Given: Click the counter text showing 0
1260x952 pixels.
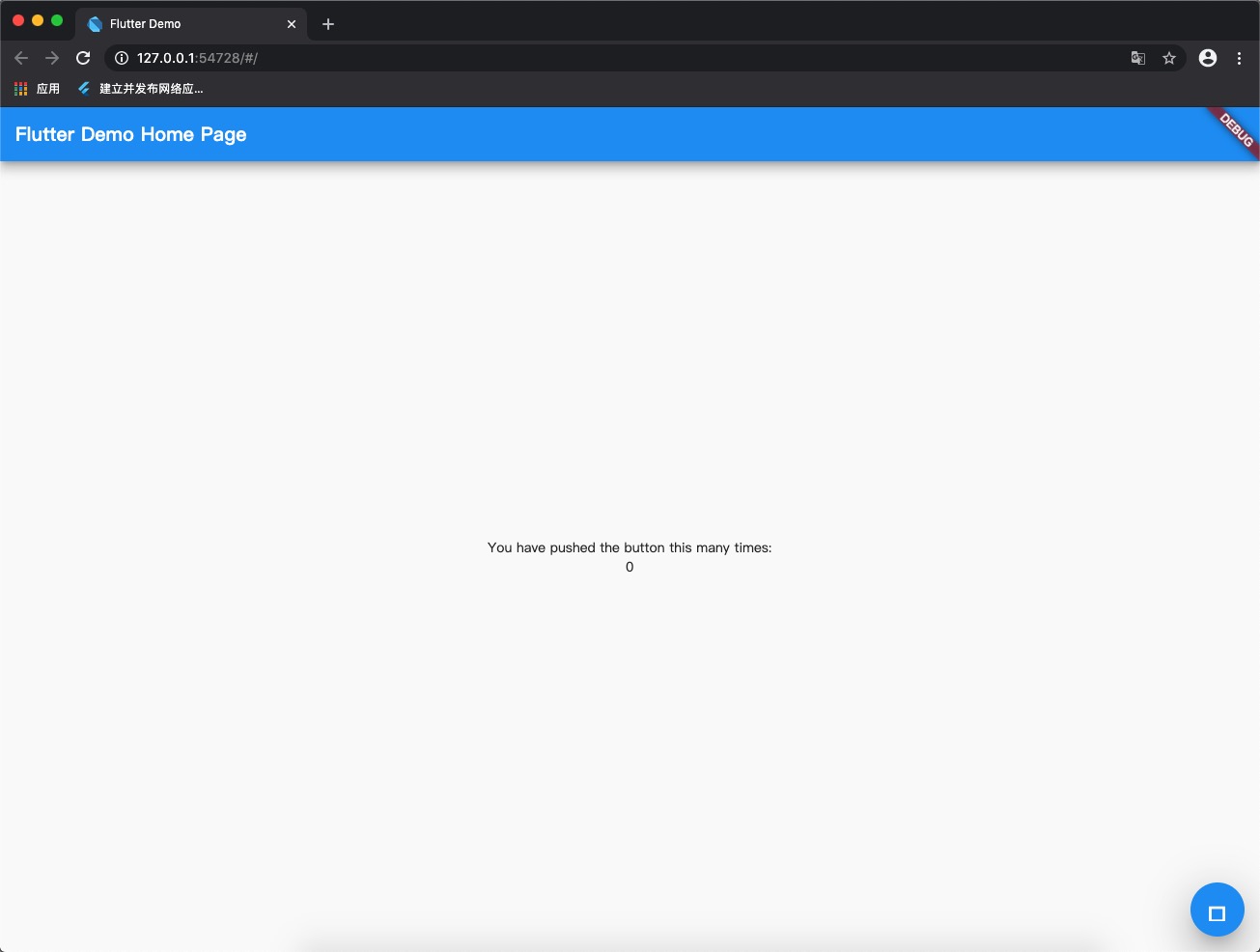Looking at the screenshot, I should click(x=630, y=567).
